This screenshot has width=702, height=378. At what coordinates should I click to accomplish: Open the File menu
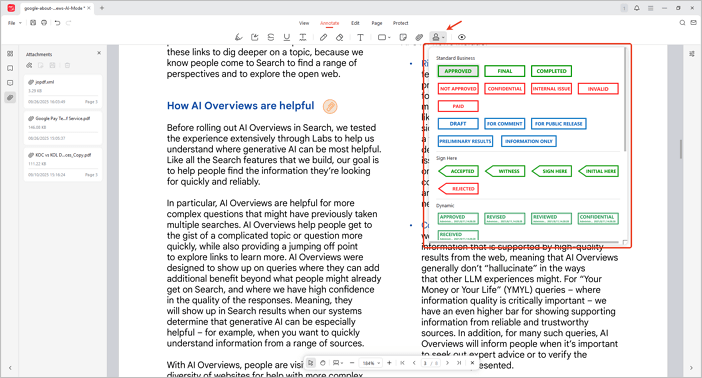tap(14, 23)
